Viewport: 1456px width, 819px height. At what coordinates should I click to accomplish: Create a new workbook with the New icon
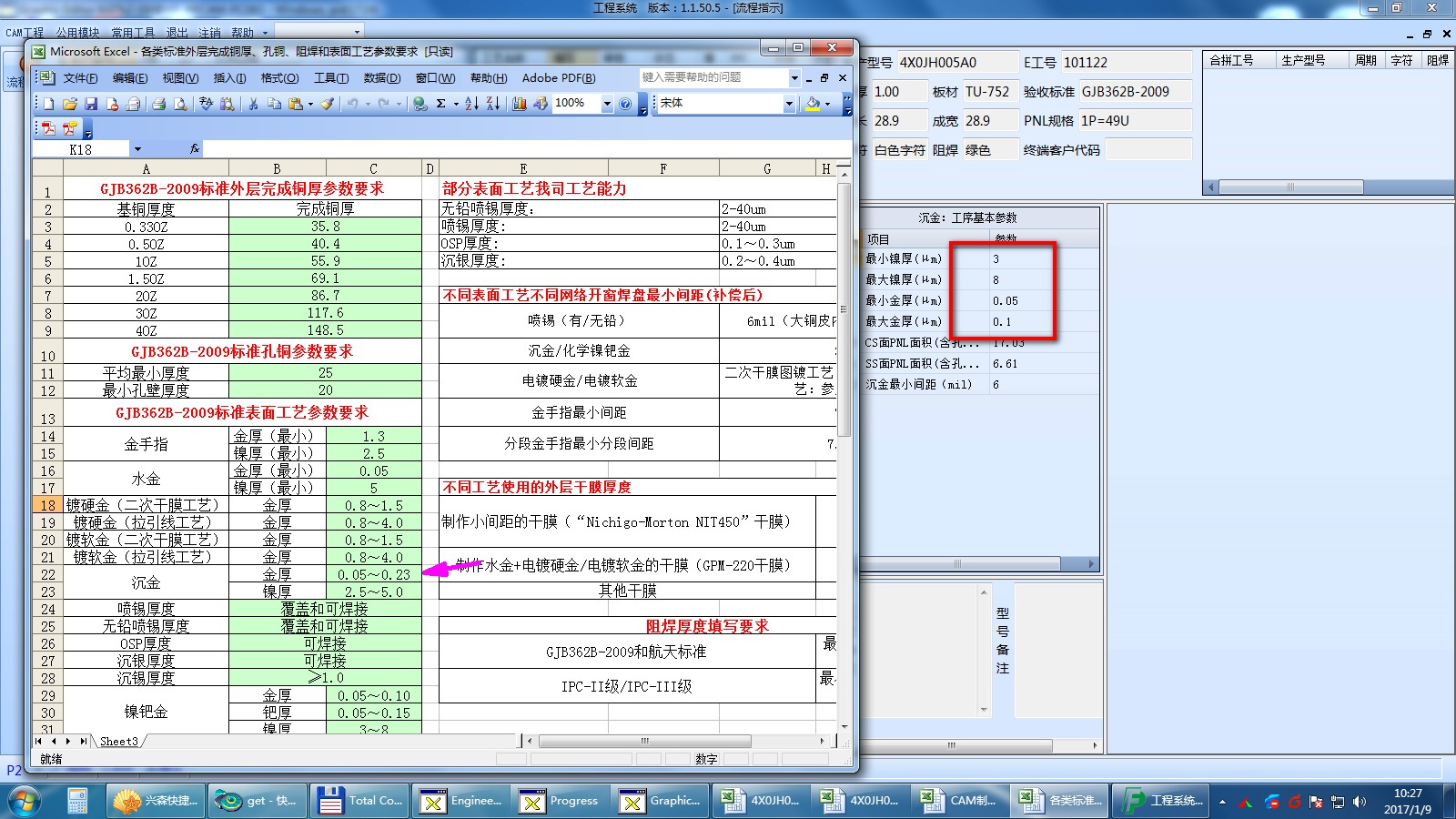tap(49, 105)
